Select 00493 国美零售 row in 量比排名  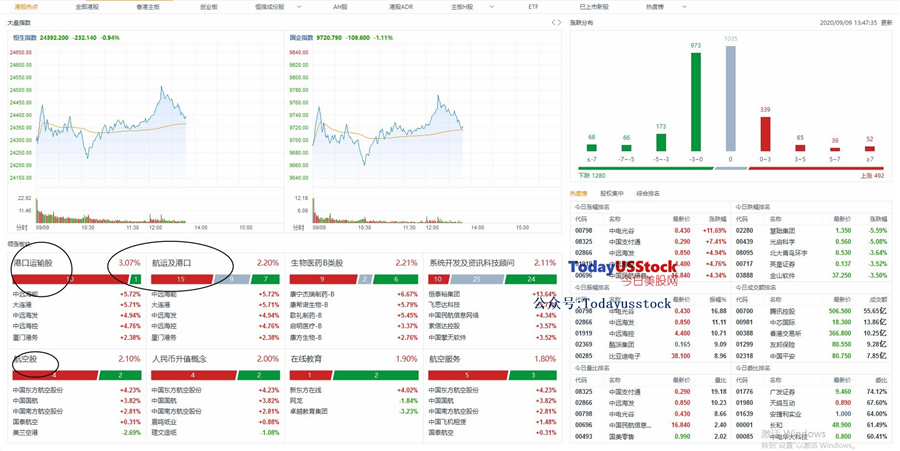(x=650, y=436)
